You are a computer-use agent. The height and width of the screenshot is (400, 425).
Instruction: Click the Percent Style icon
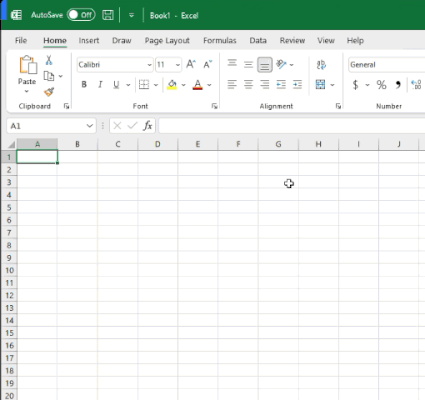381,85
